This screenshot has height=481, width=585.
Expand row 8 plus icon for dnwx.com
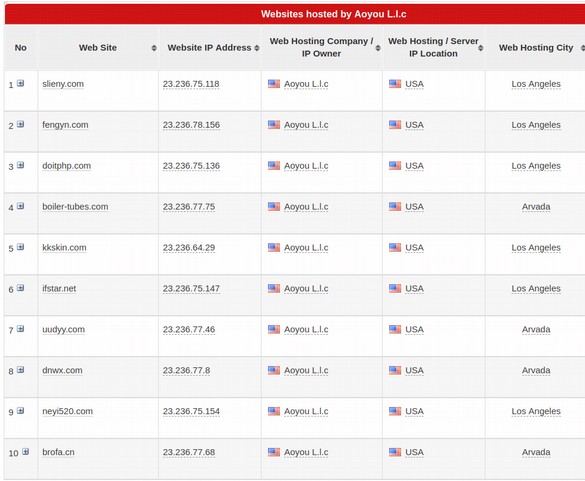click(21, 369)
